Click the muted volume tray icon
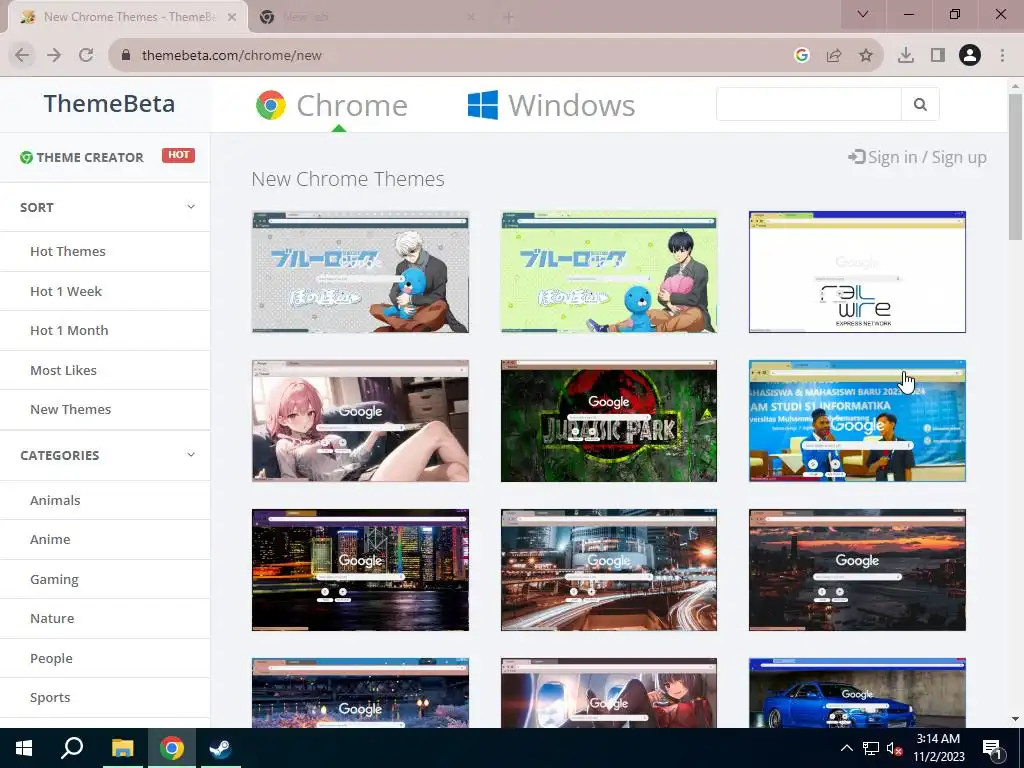Viewport: 1024px width, 768px height. click(x=895, y=748)
